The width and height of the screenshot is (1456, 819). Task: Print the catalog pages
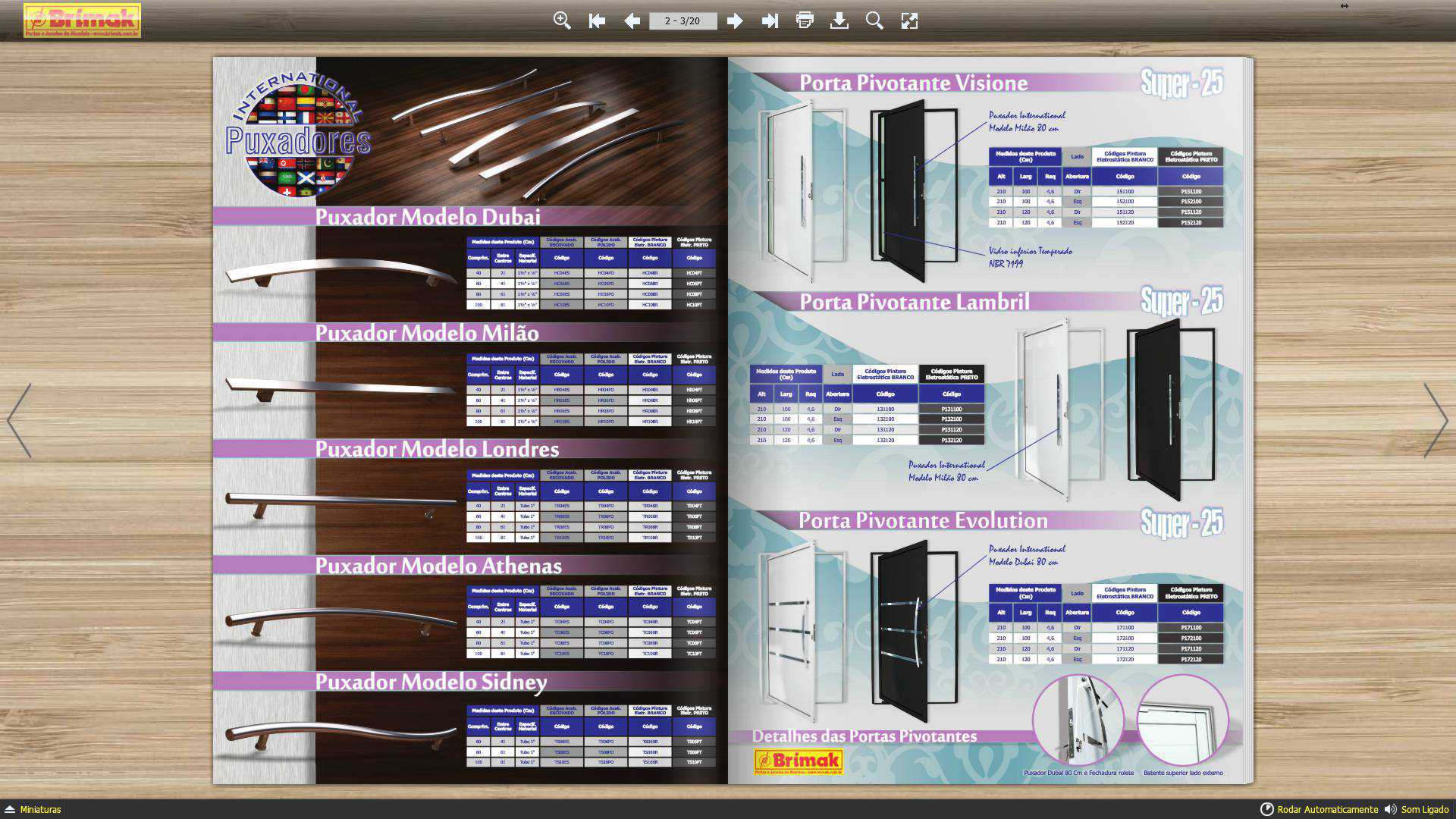pos(805,20)
